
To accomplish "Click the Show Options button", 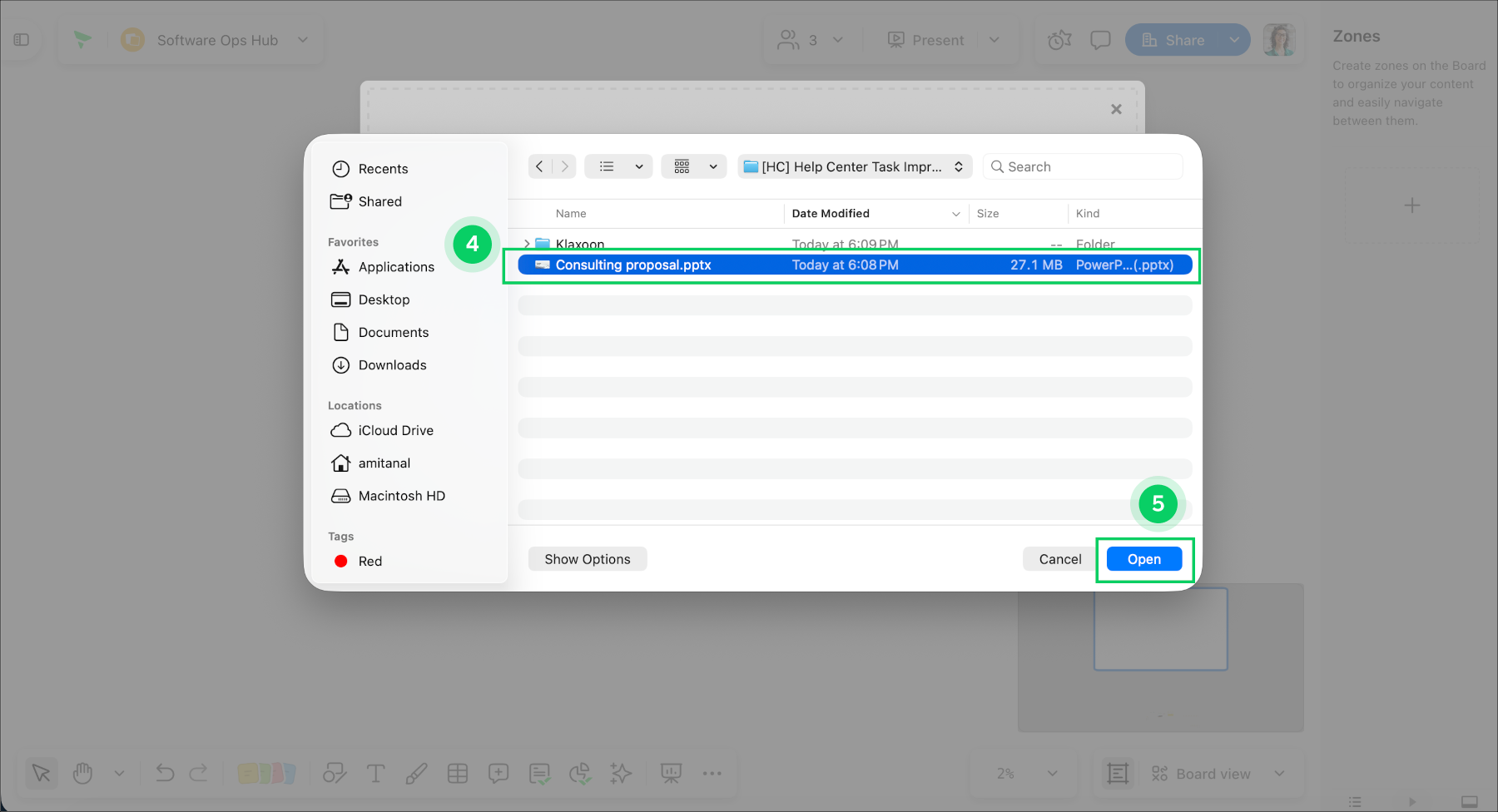I will [x=588, y=559].
